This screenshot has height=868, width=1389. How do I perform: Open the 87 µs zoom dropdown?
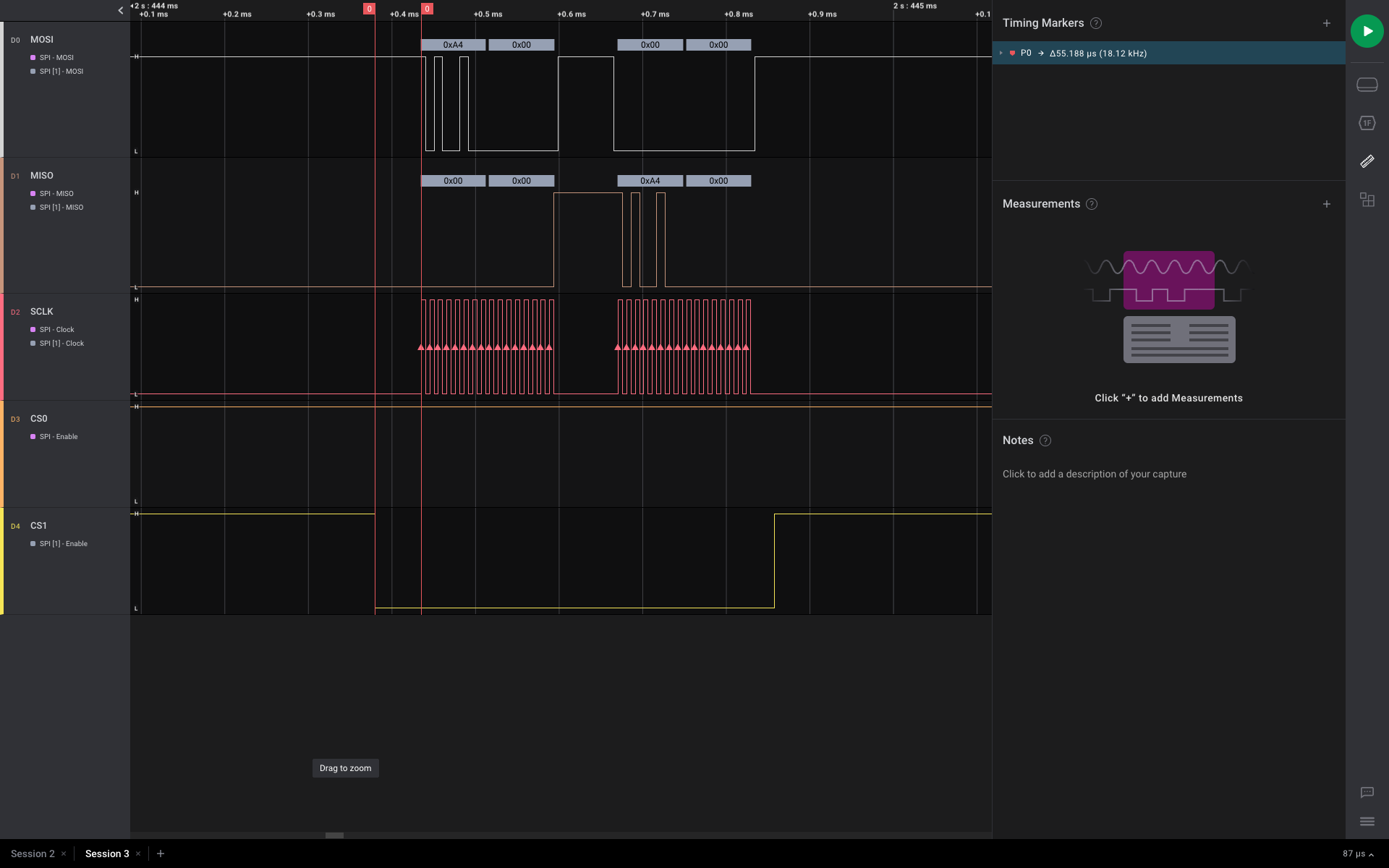coord(1357,854)
